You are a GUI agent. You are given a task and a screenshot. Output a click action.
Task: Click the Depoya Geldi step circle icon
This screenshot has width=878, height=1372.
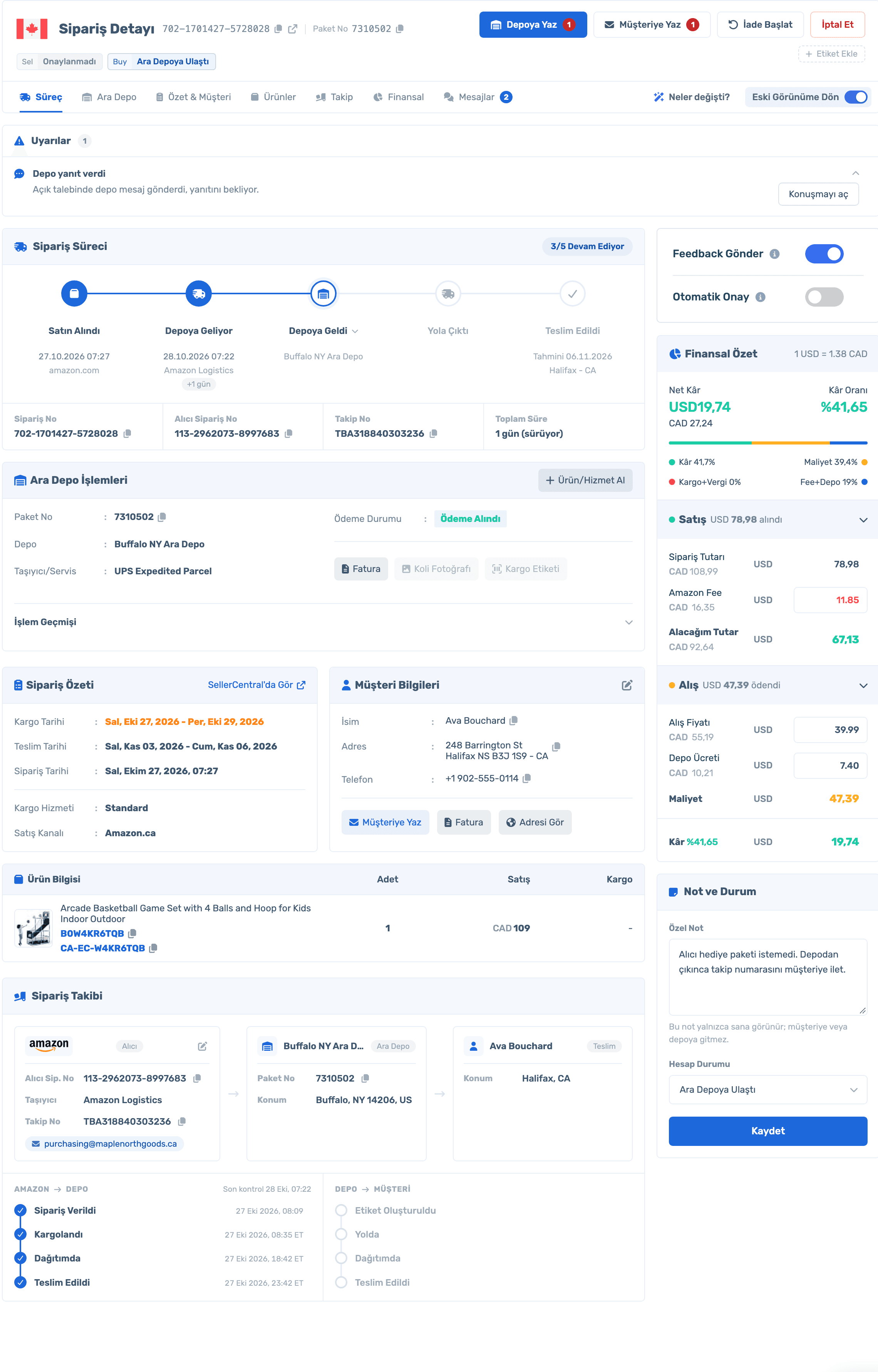click(323, 294)
